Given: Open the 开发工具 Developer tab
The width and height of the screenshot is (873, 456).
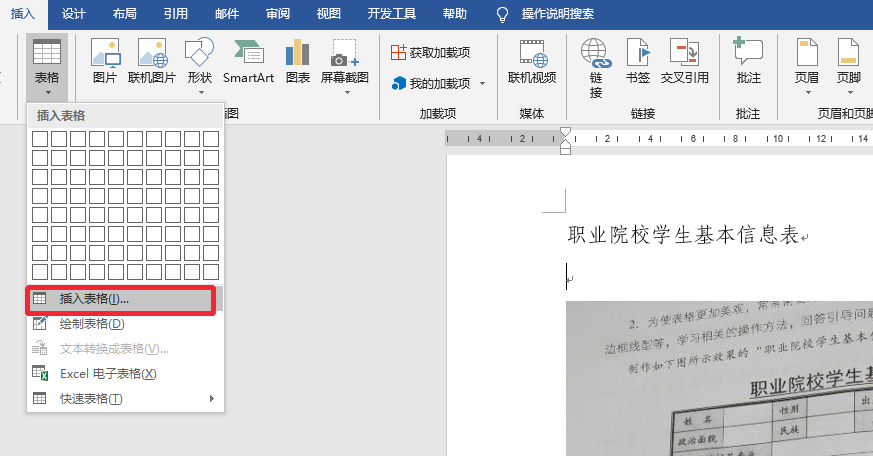Looking at the screenshot, I should click(392, 14).
